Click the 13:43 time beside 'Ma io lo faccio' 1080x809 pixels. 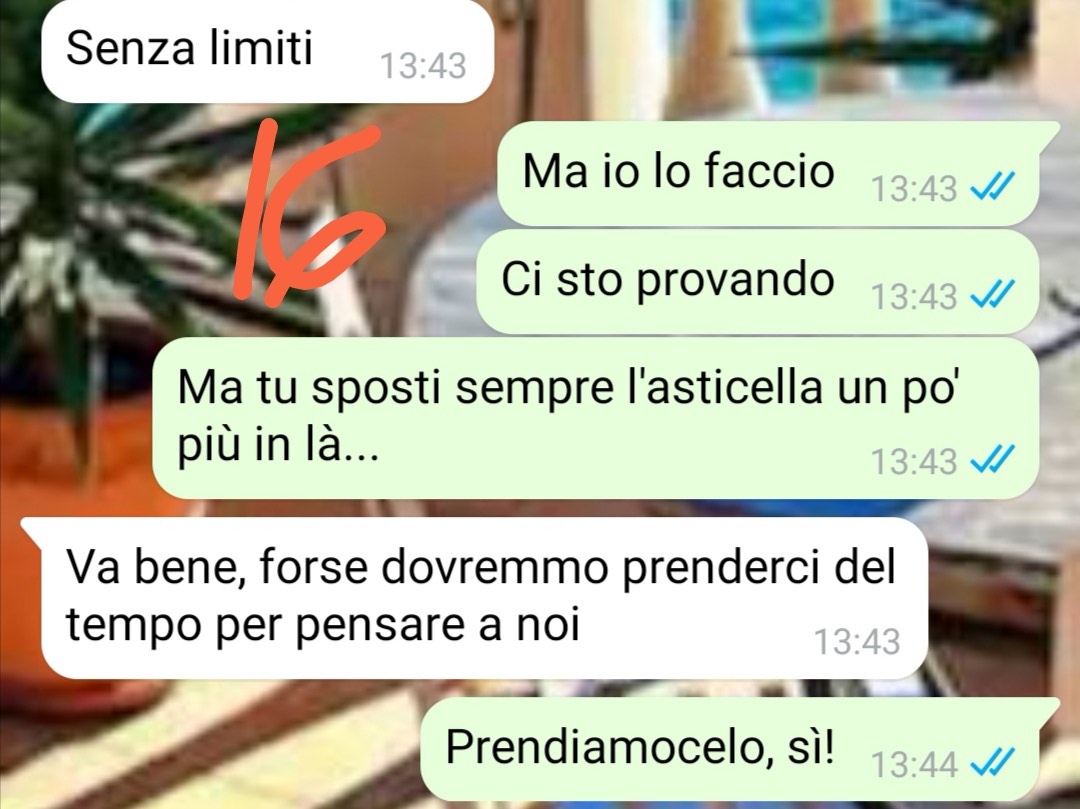click(x=914, y=188)
